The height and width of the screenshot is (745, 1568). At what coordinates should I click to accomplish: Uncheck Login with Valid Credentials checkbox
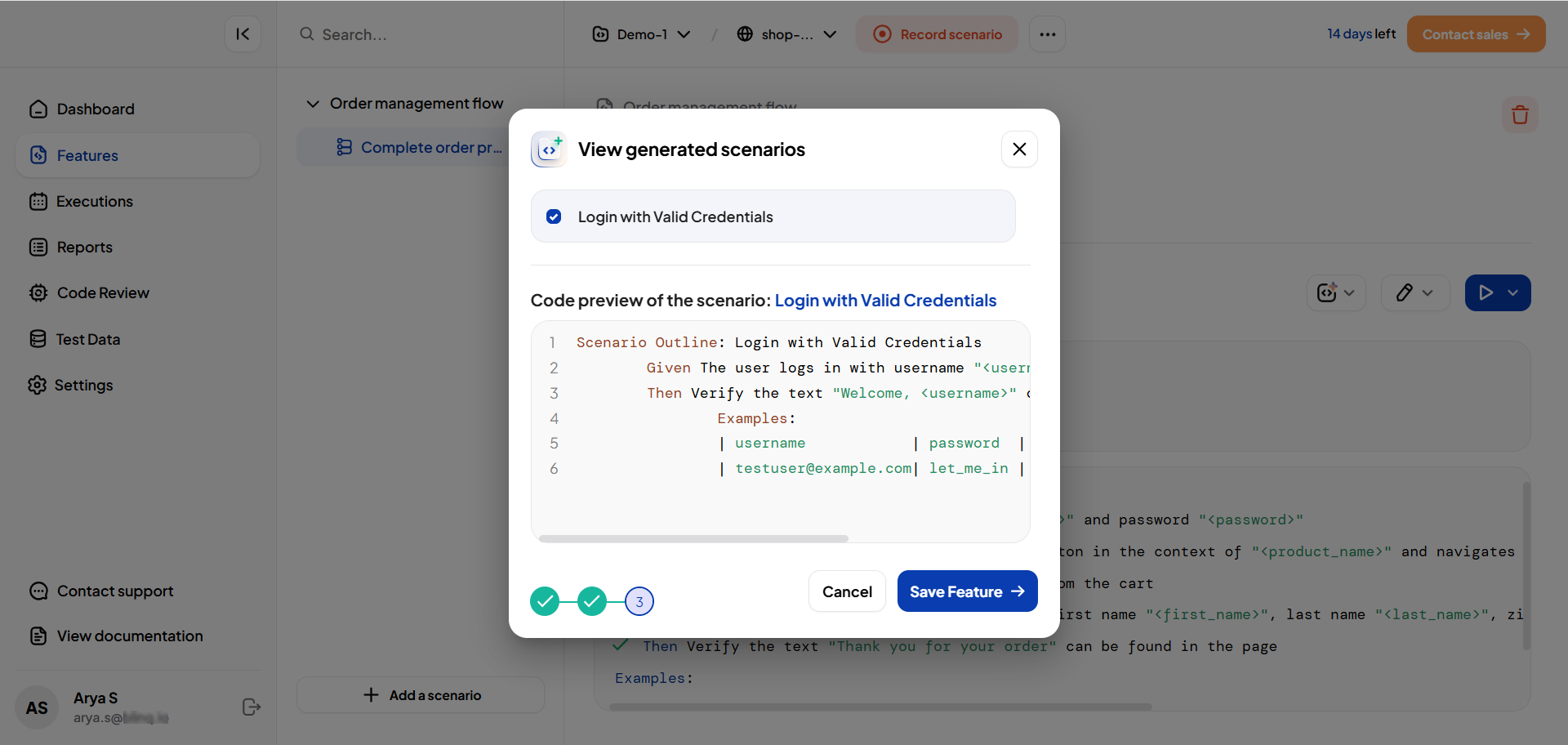coord(554,217)
